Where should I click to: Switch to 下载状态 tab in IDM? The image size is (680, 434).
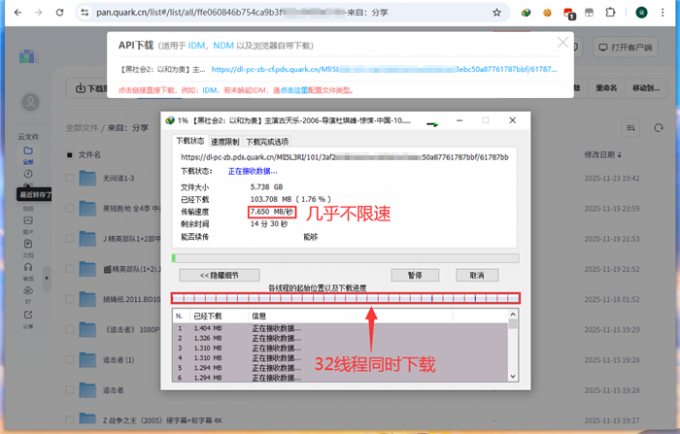click(x=190, y=141)
